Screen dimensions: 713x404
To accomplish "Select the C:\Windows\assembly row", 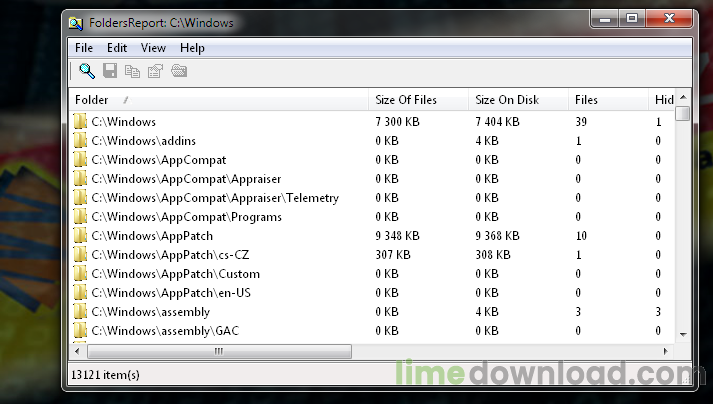I will point(372,312).
